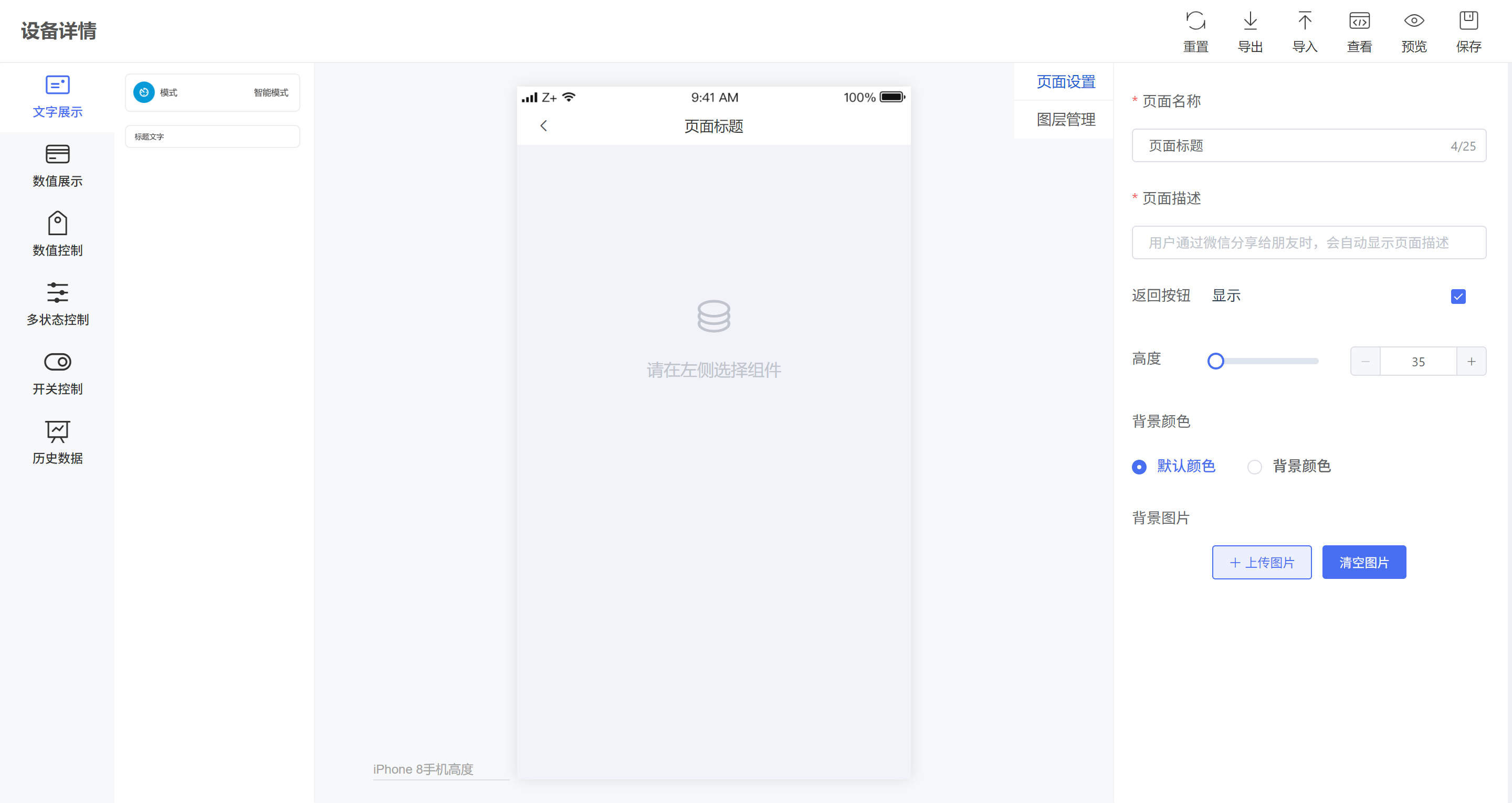The height and width of the screenshot is (803, 1512).
Task: Click the 设备详情 page heading
Action: 59,30
